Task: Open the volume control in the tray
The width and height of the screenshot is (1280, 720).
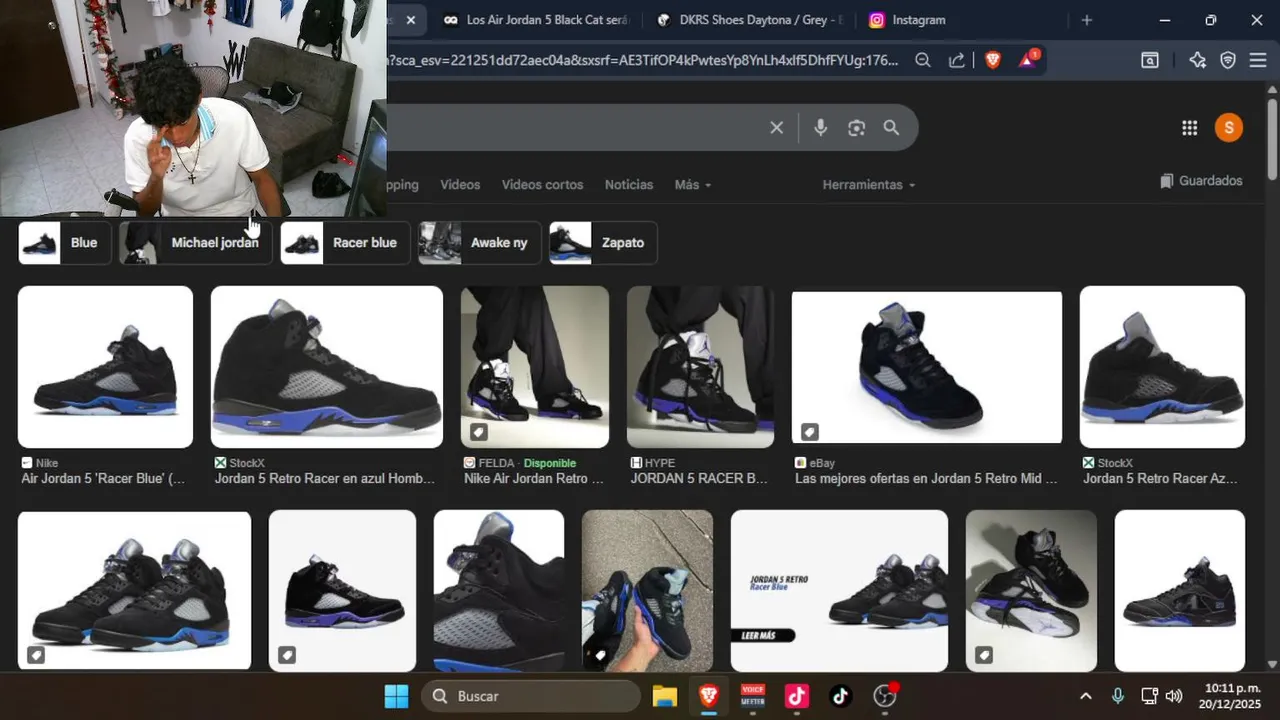Action: 1174,696
